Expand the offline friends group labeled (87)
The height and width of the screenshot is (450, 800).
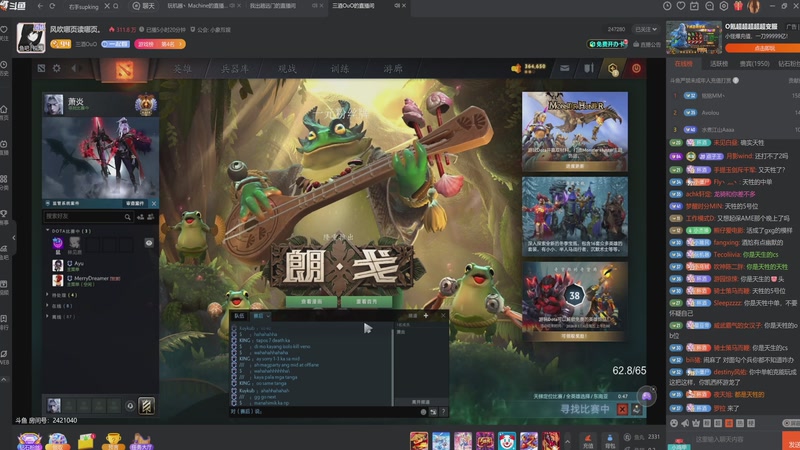click(x=47, y=316)
